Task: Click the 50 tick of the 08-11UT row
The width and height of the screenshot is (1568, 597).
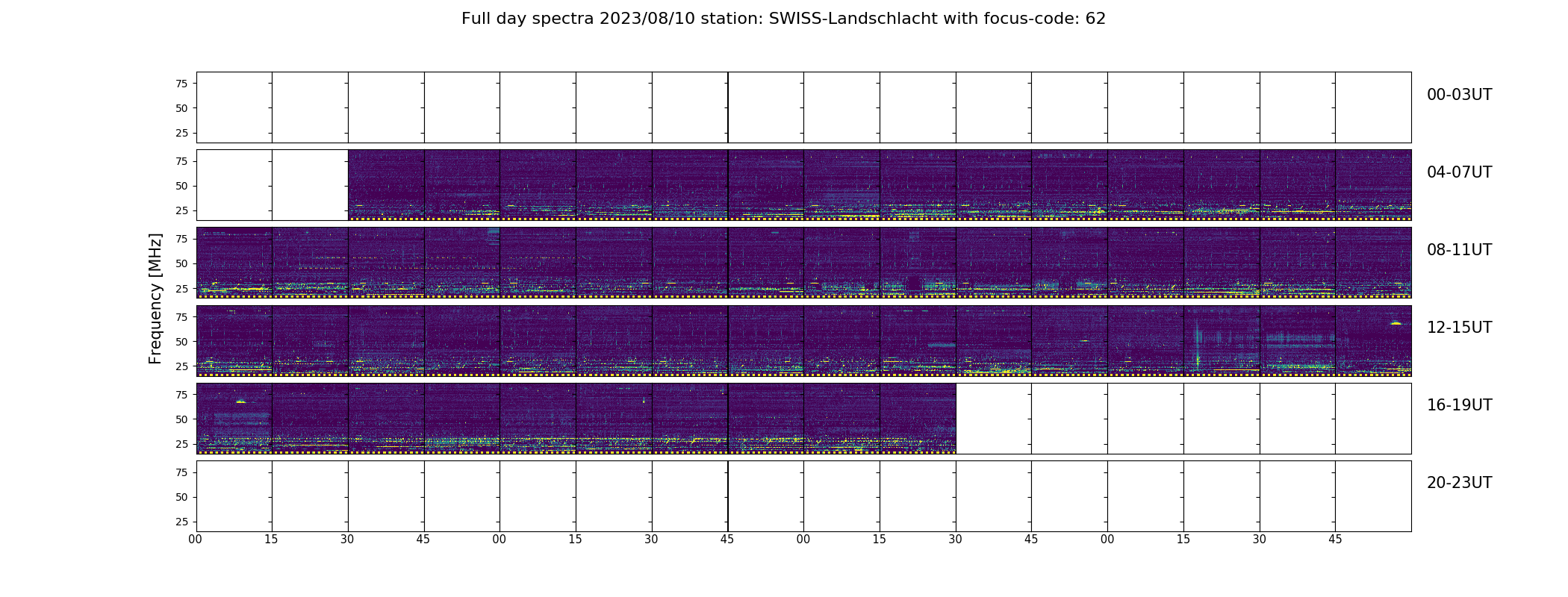Action: point(181,263)
